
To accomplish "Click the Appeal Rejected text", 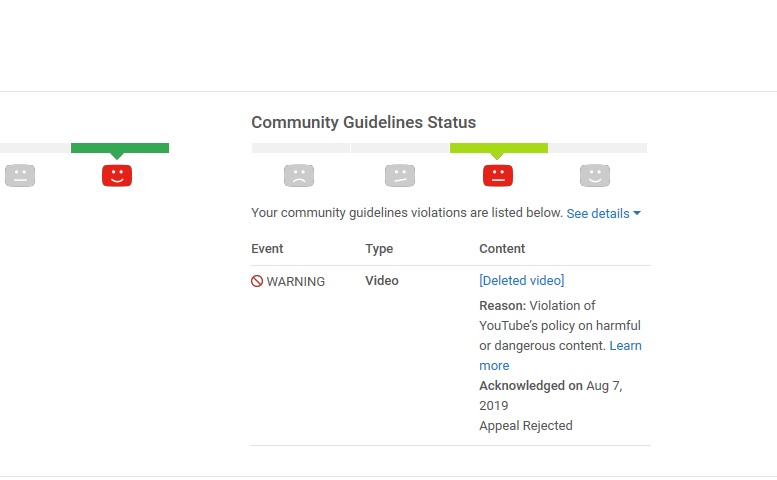I will 526,426.
